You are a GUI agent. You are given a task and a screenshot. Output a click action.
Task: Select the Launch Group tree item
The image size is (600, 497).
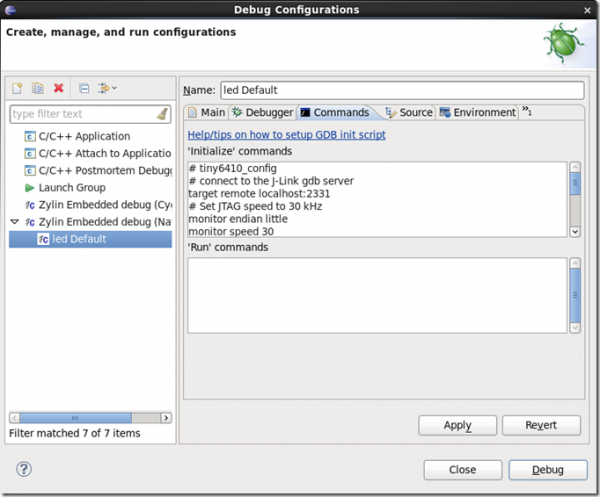pyautogui.click(x=71, y=187)
